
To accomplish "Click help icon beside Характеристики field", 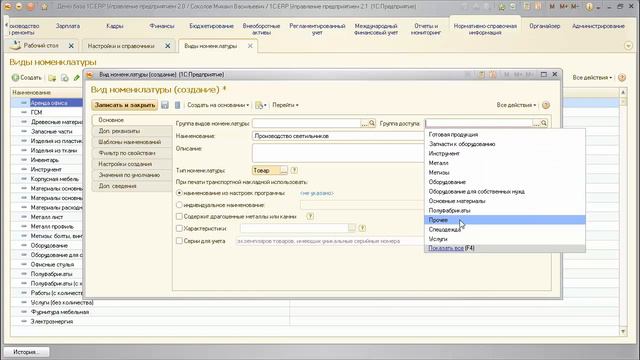I will tap(362, 228).
